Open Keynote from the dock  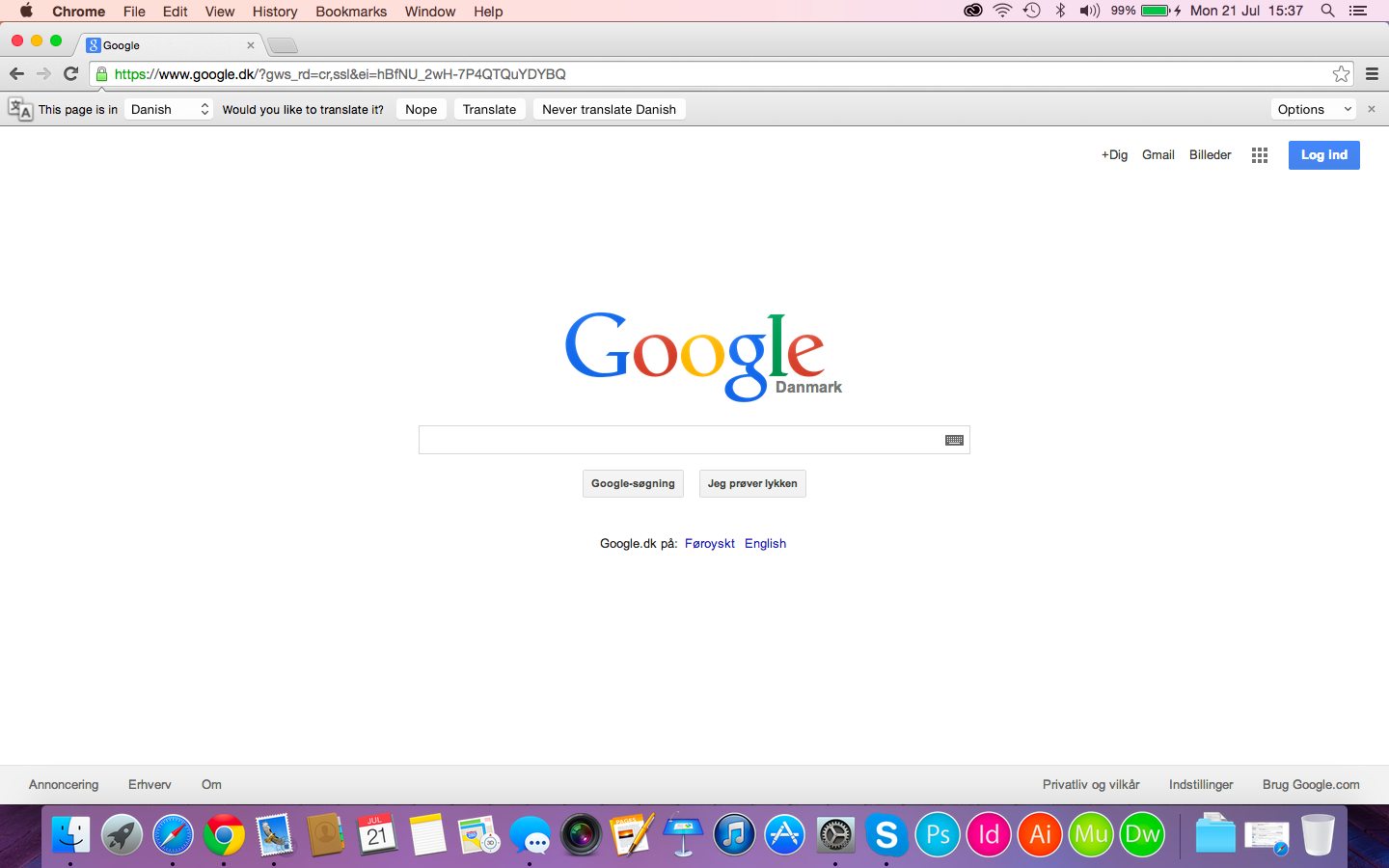tap(683, 835)
